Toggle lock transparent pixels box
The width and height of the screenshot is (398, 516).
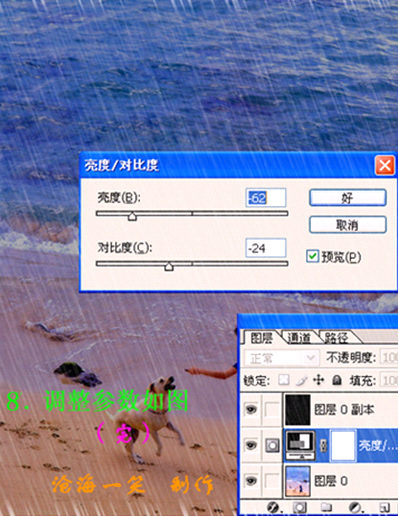point(283,380)
